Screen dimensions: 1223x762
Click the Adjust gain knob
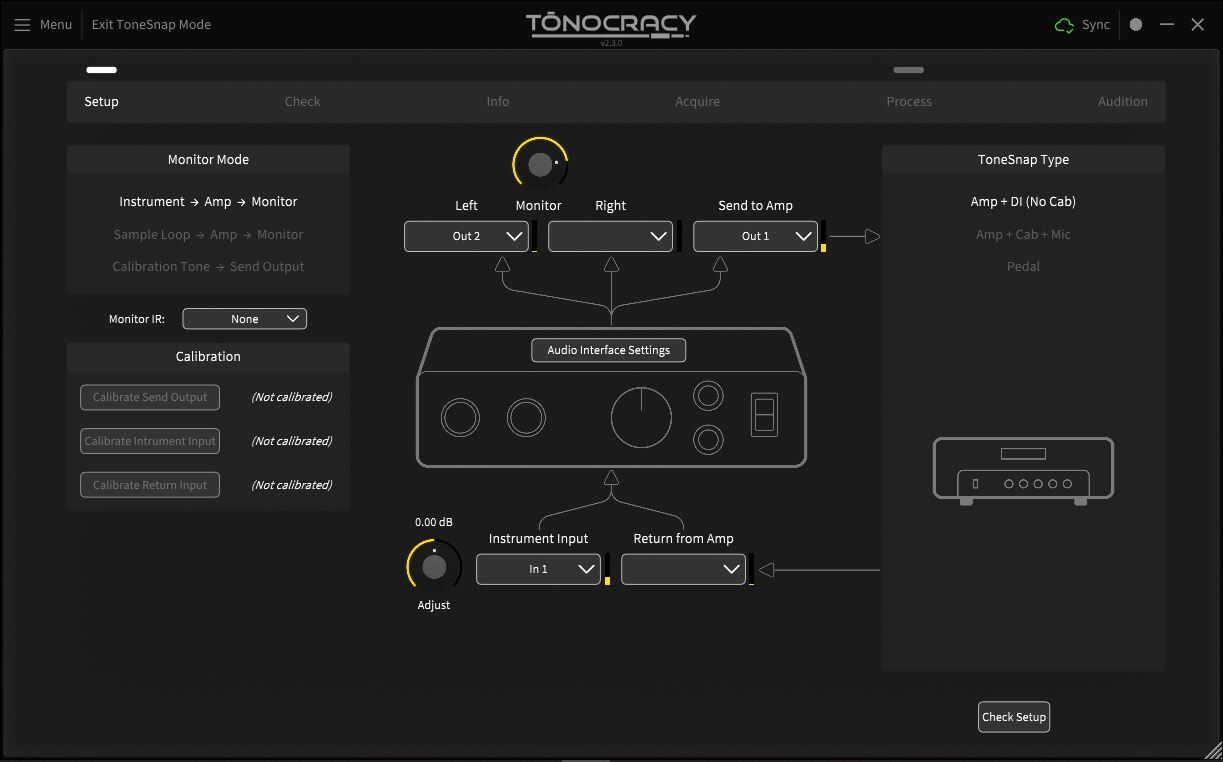(434, 567)
